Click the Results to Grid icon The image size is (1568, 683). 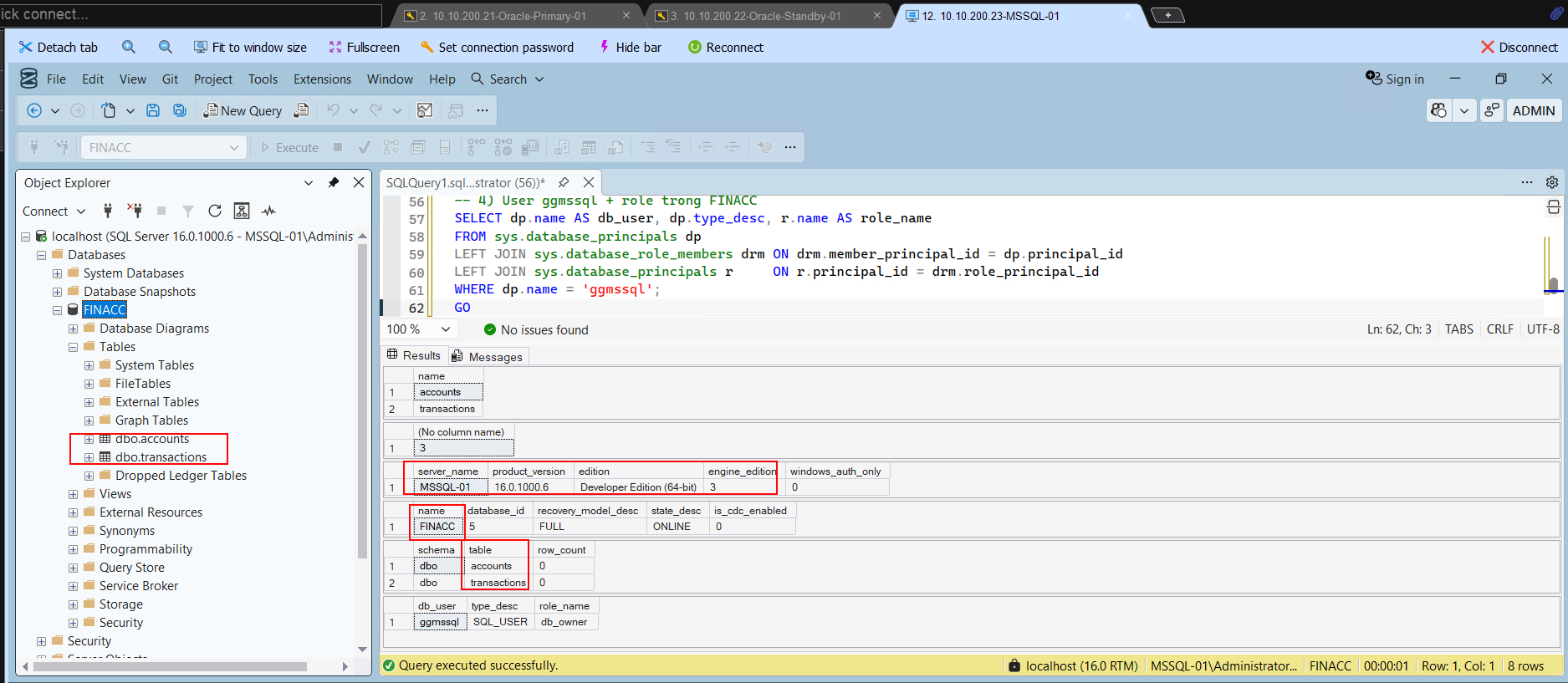point(589,147)
